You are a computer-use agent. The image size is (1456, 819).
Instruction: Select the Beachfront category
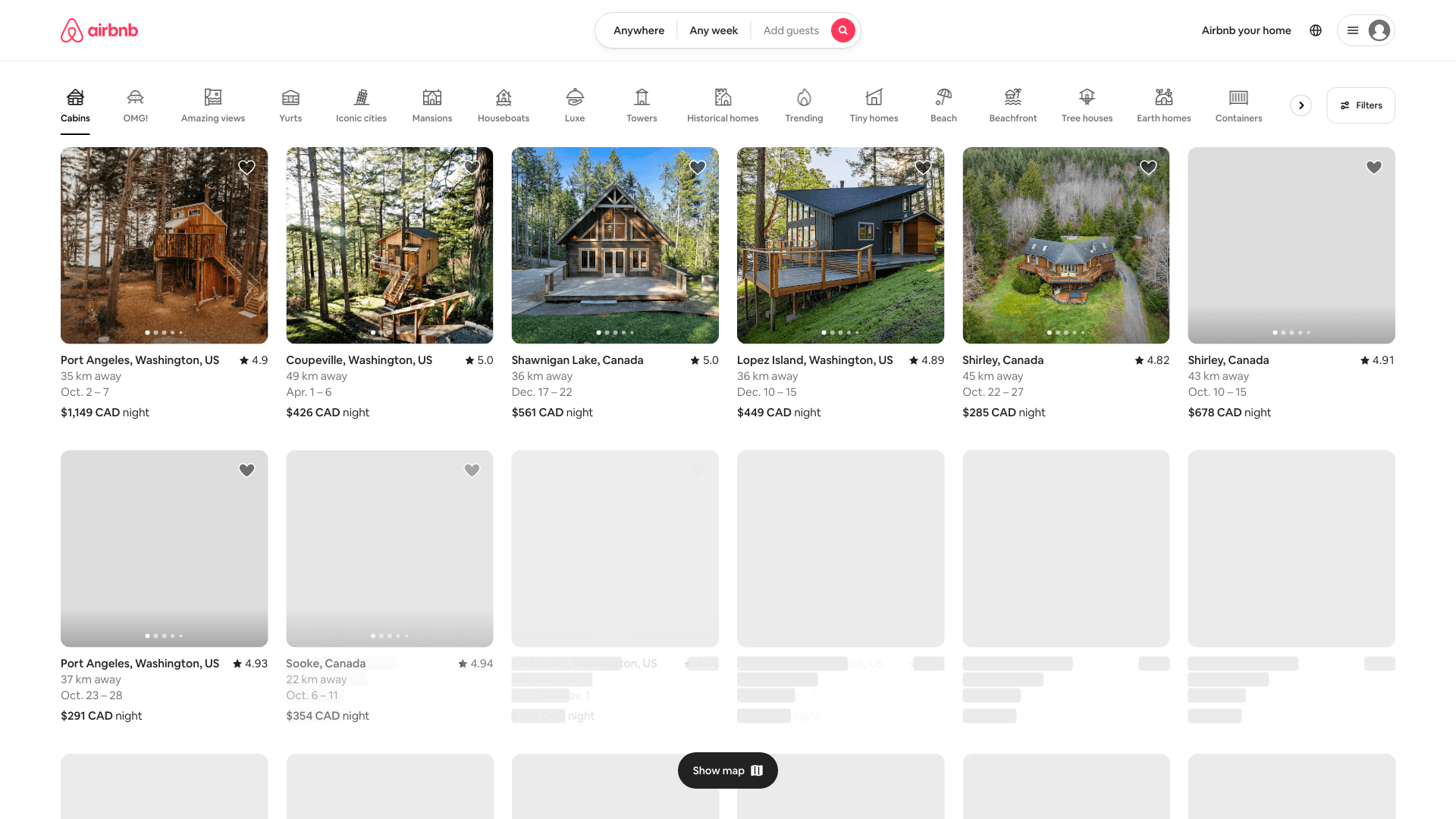(1013, 106)
